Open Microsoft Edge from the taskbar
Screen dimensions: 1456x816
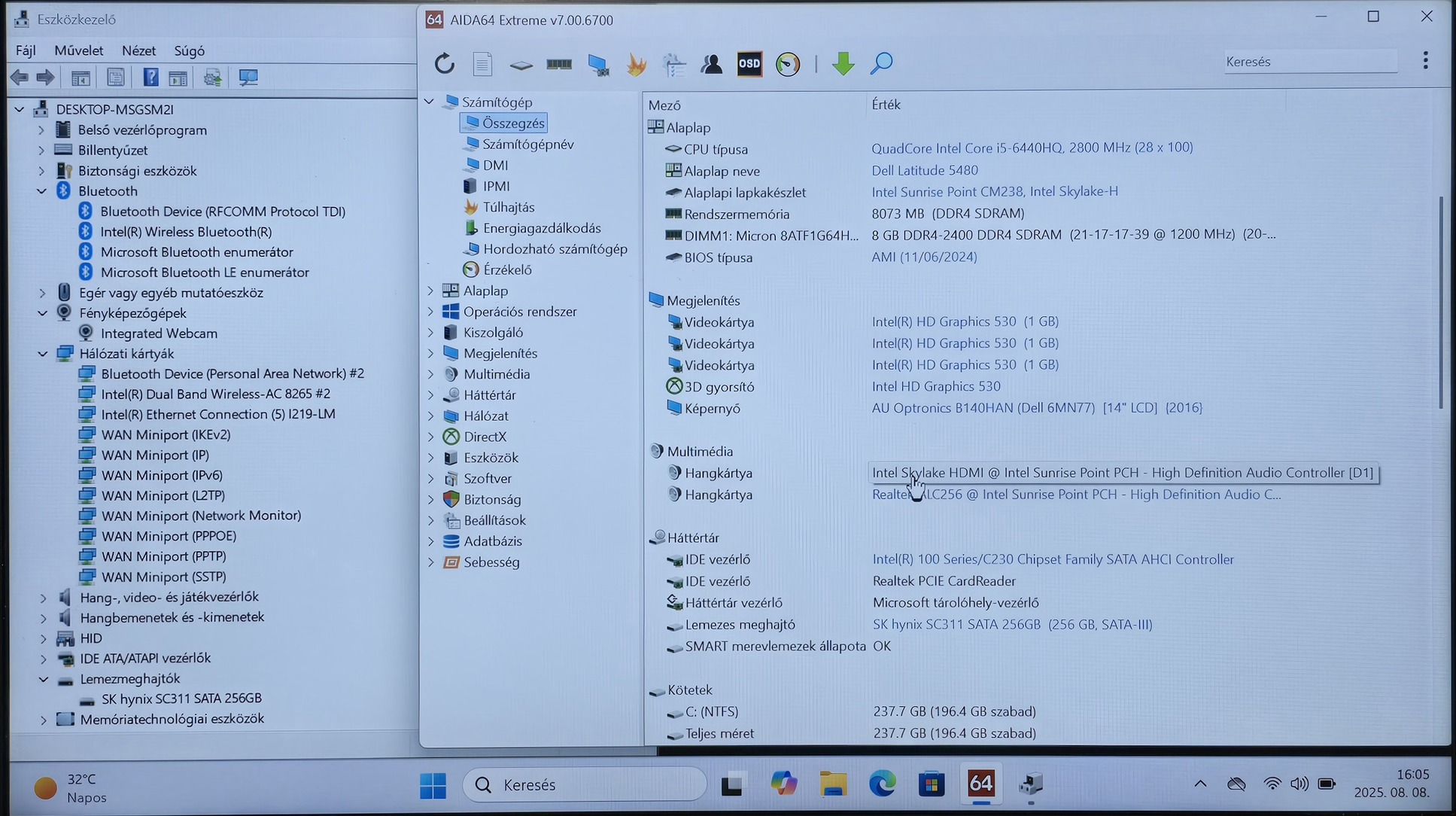(x=882, y=784)
